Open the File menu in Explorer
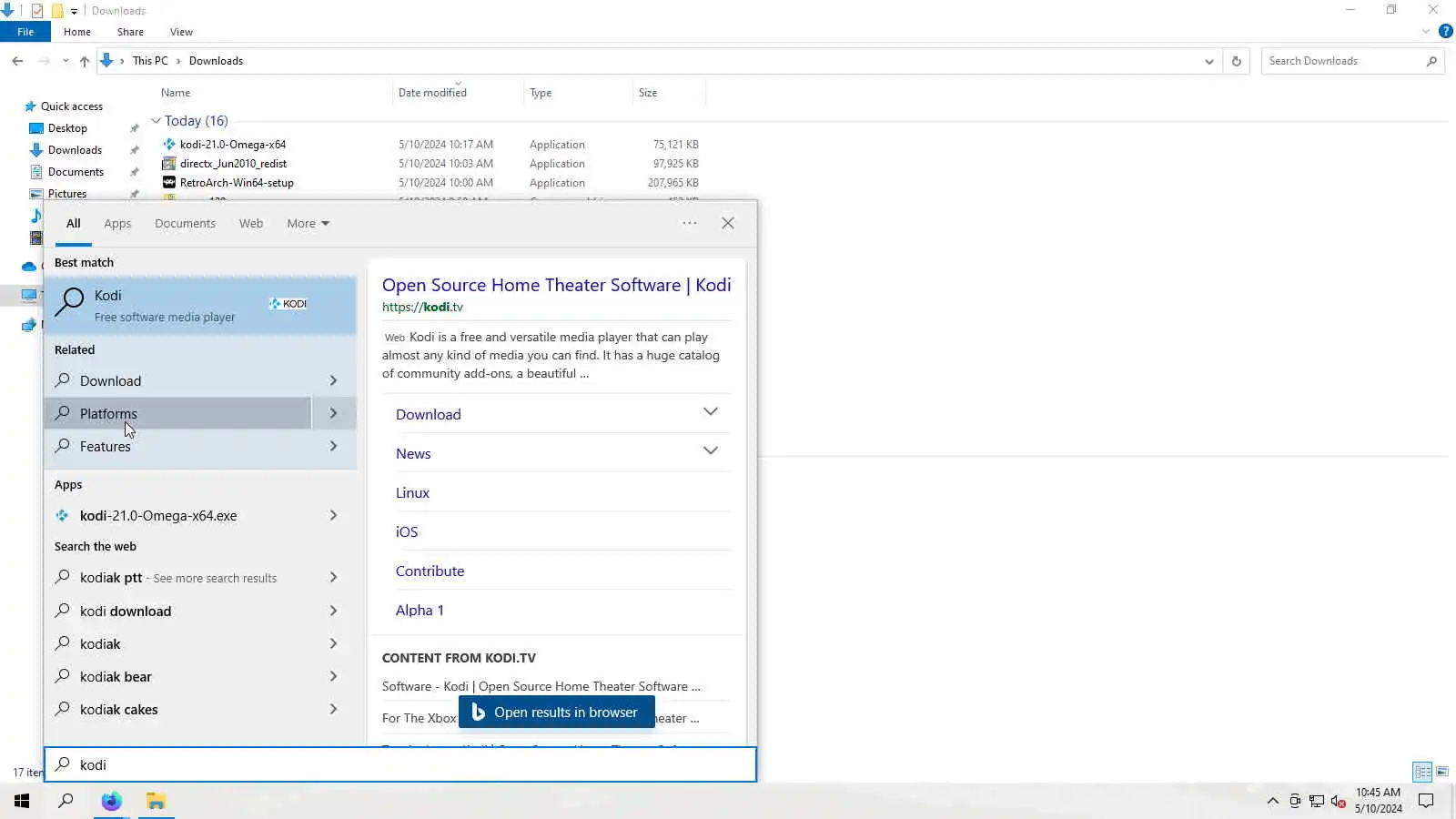1456x819 pixels. tap(25, 32)
